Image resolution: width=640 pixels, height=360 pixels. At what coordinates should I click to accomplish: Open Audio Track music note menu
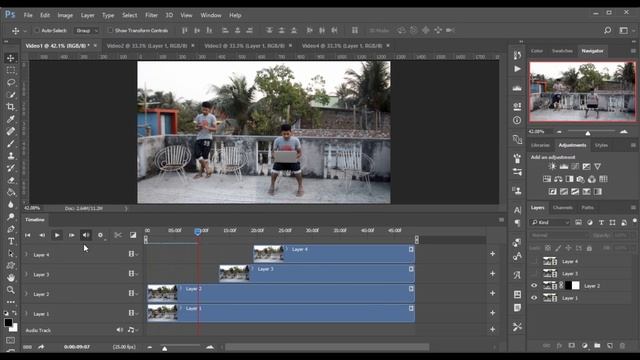tap(133, 330)
